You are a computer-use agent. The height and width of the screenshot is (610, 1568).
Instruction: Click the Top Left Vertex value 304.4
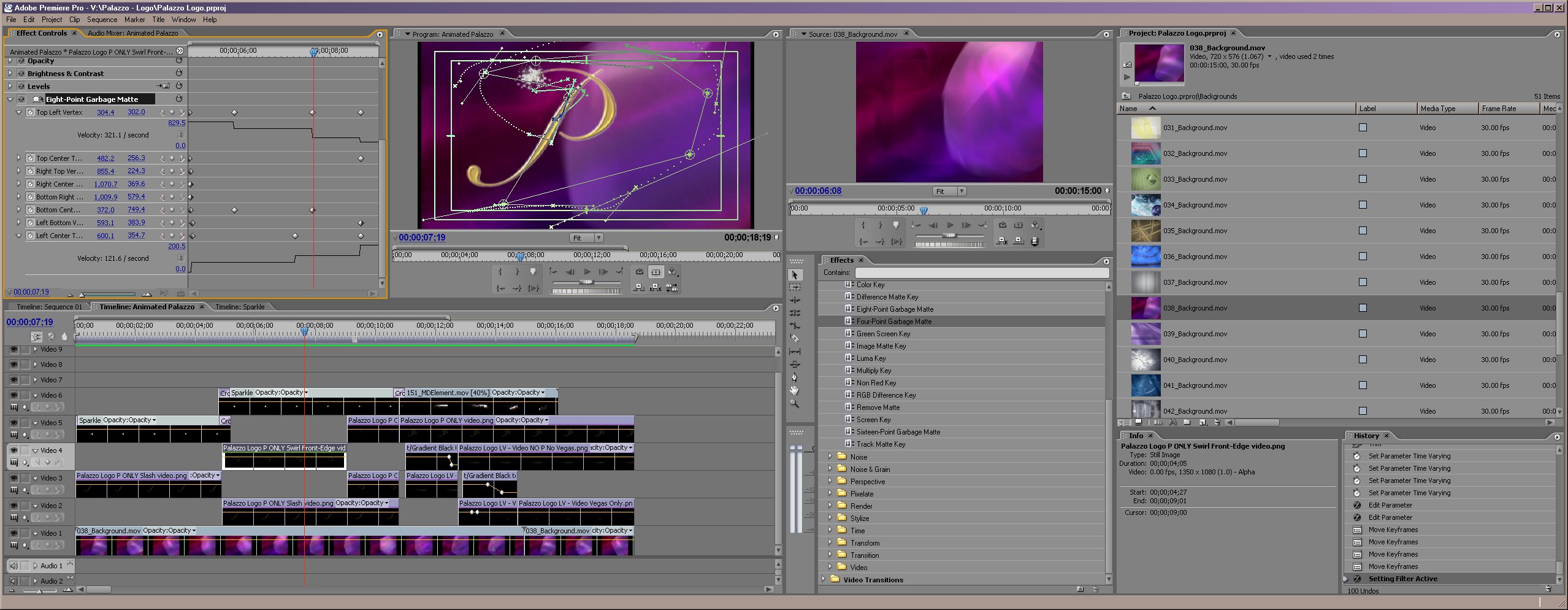tap(105, 112)
